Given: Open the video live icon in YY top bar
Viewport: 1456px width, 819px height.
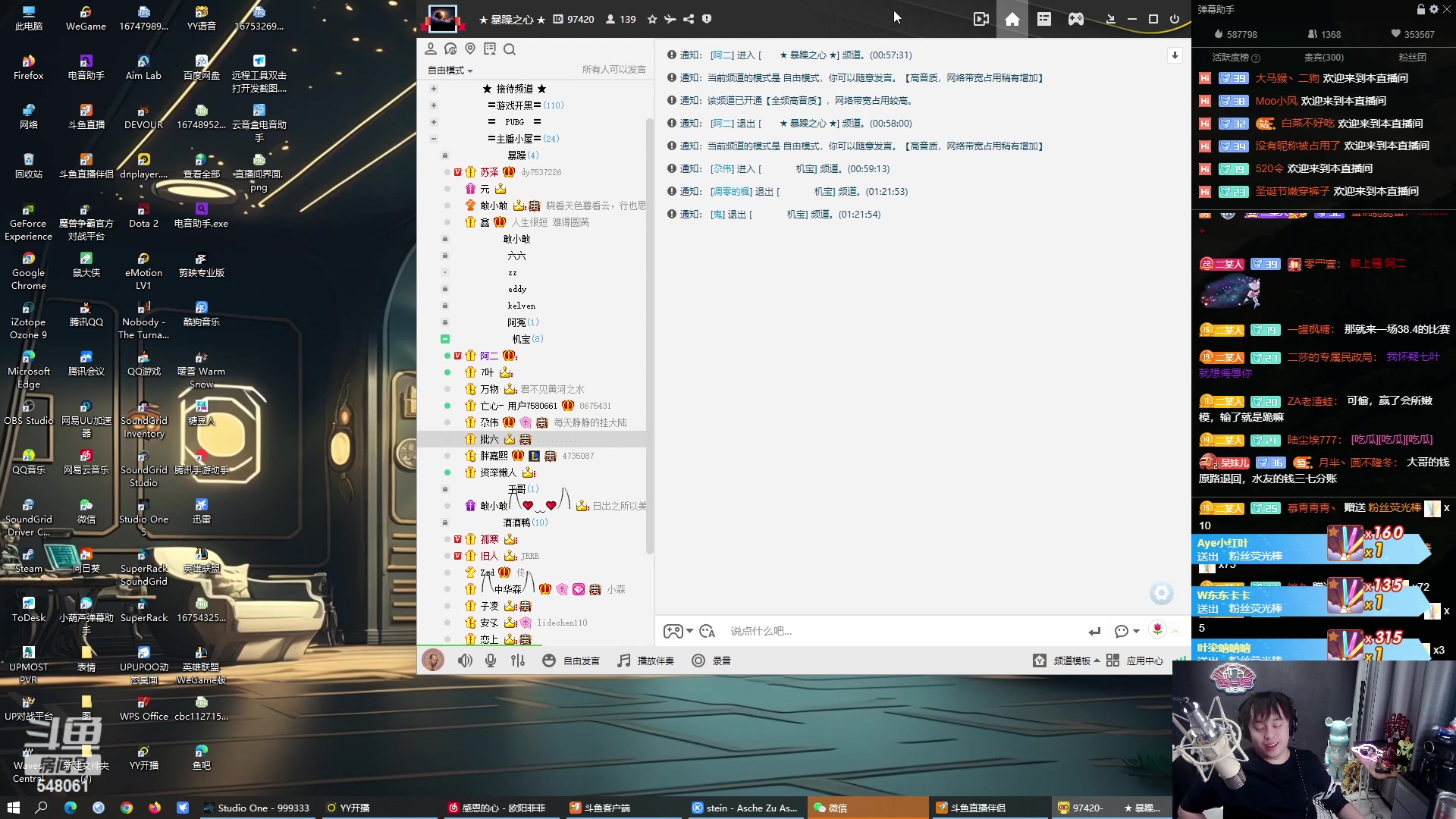Looking at the screenshot, I should (981, 19).
